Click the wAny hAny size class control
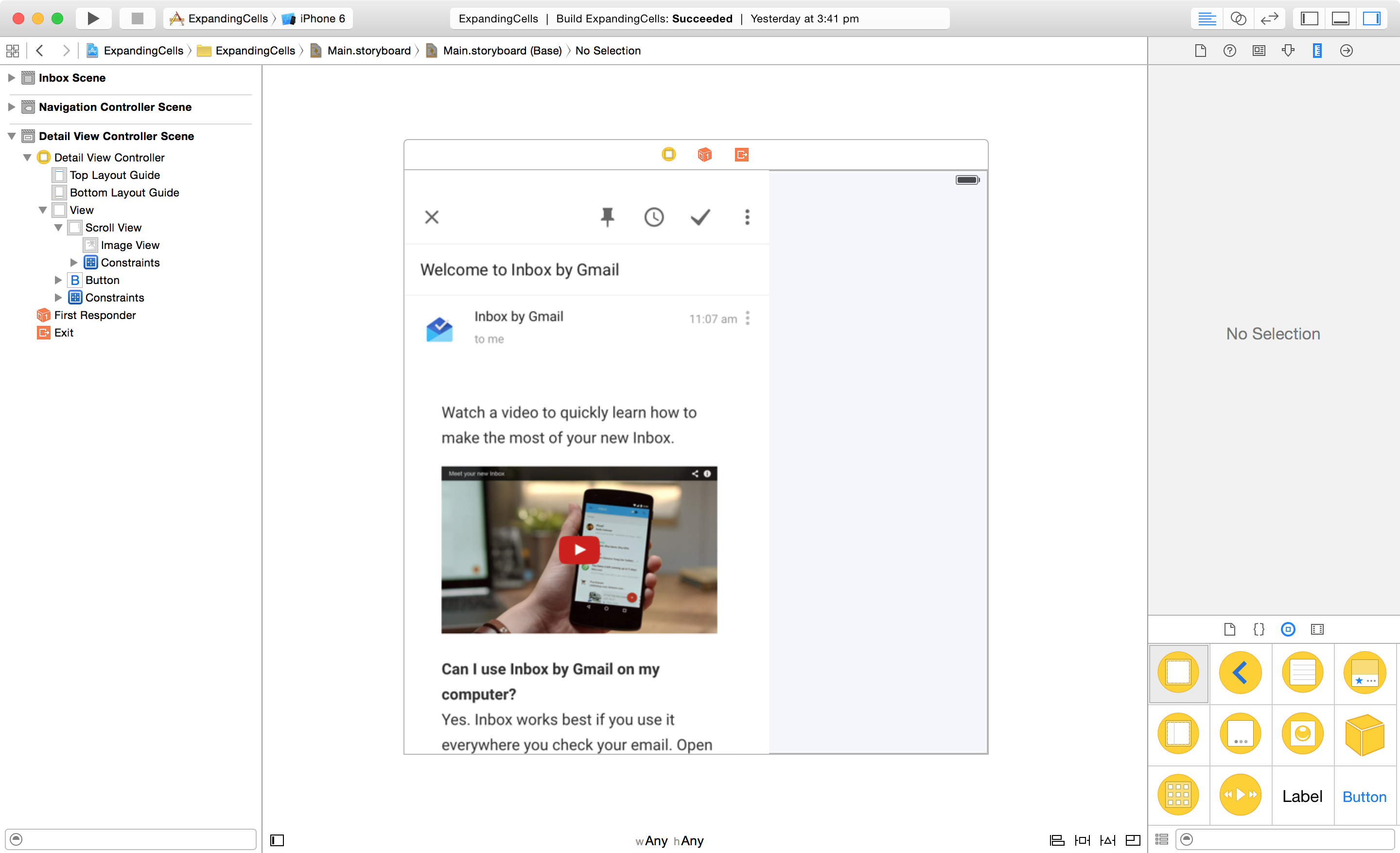This screenshot has height=853, width=1400. (x=669, y=840)
